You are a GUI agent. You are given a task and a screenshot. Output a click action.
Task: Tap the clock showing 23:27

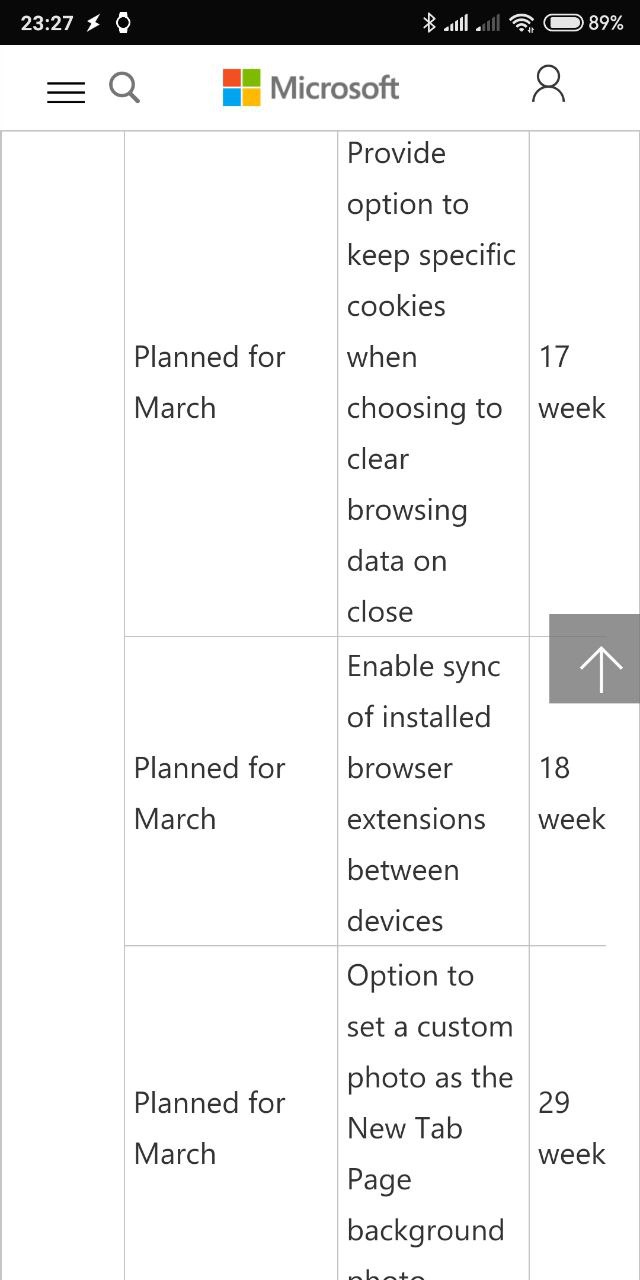click(x=47, y=22)
